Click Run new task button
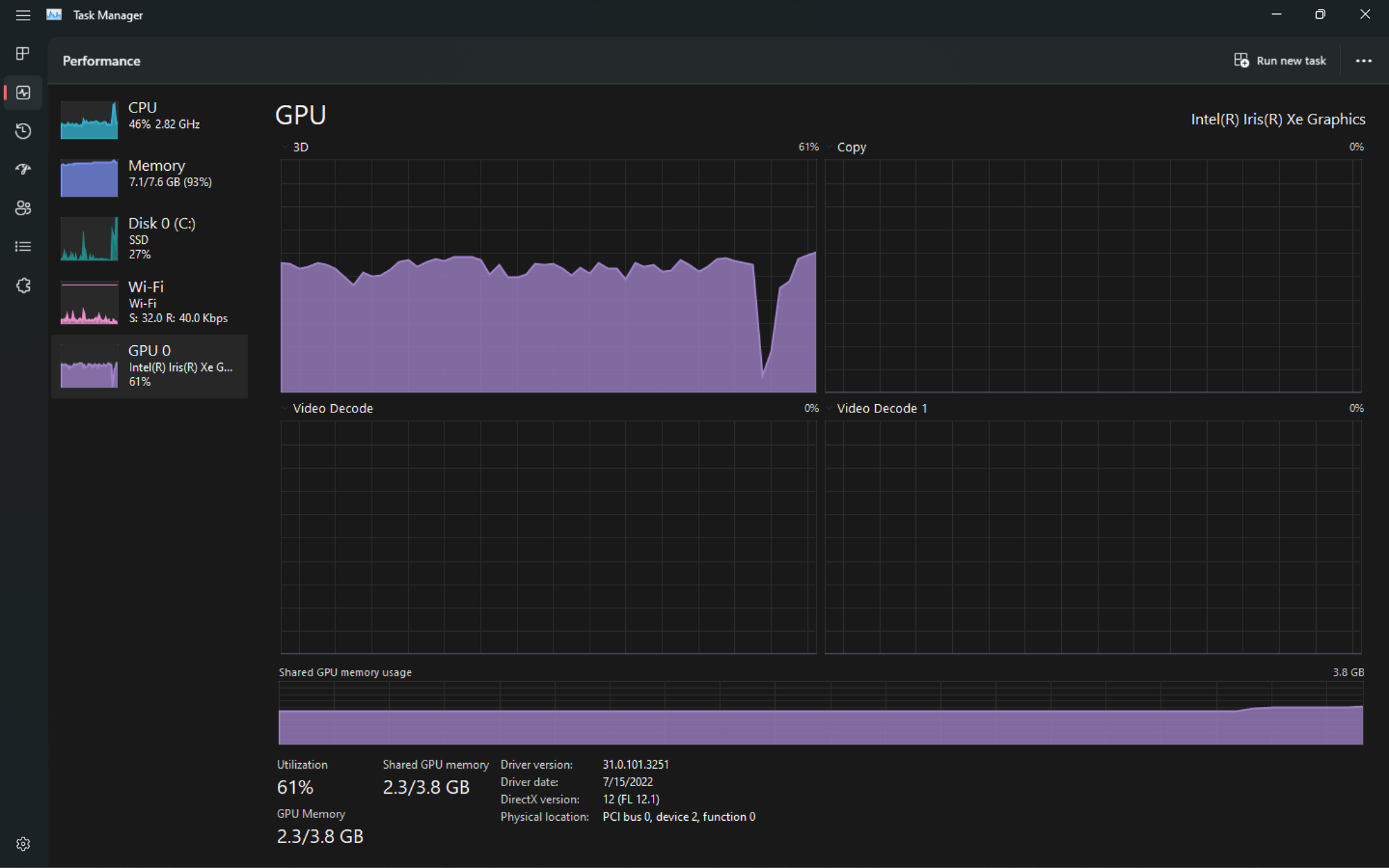This screenshot has height=868, width=1389. coord(1280,61)
